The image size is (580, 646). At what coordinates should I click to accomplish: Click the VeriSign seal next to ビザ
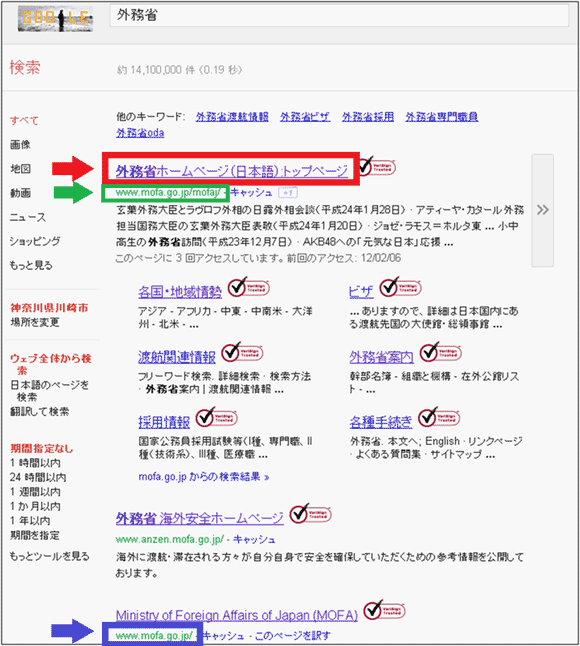tap(400, 287)
